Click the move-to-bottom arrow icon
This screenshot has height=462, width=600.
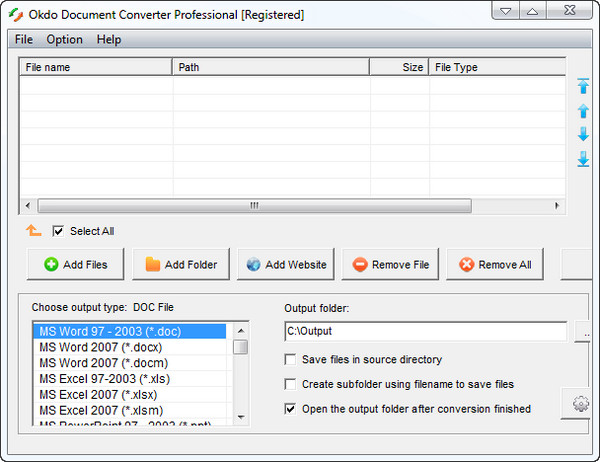pos(583,159)
